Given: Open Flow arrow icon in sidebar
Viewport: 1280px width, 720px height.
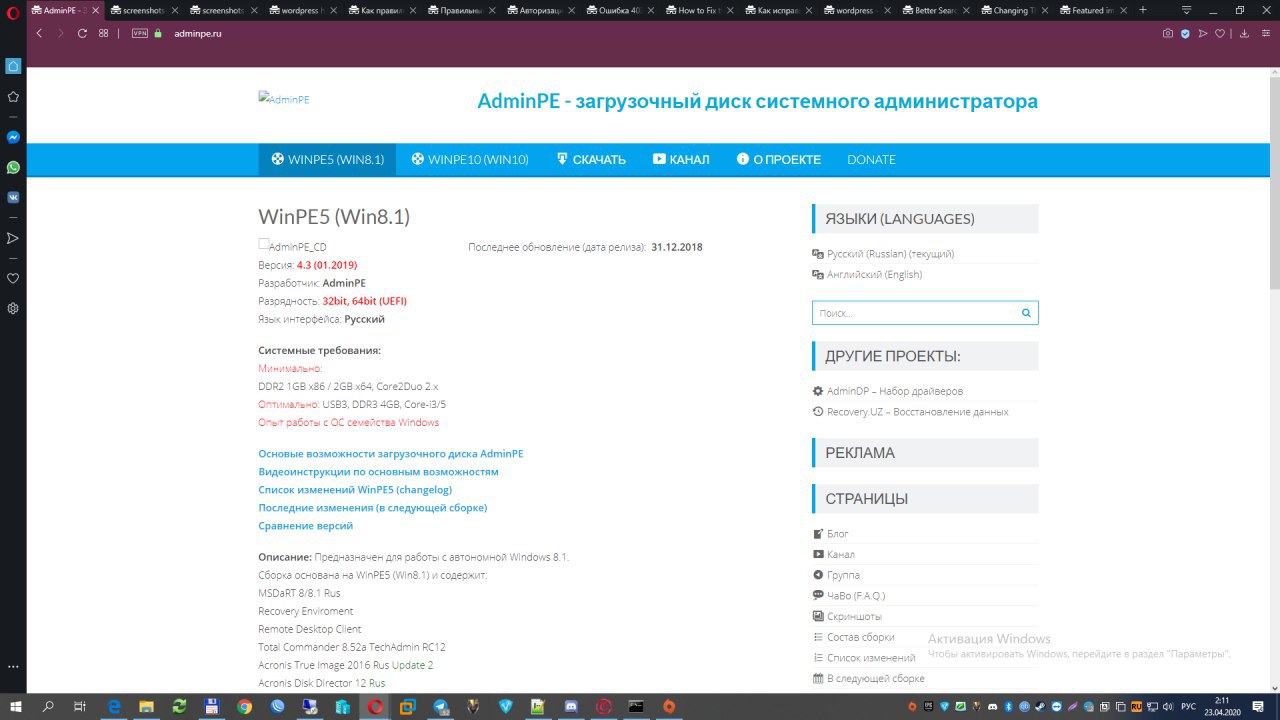Looking at the screenshot, I should click(x=13, y=238).
